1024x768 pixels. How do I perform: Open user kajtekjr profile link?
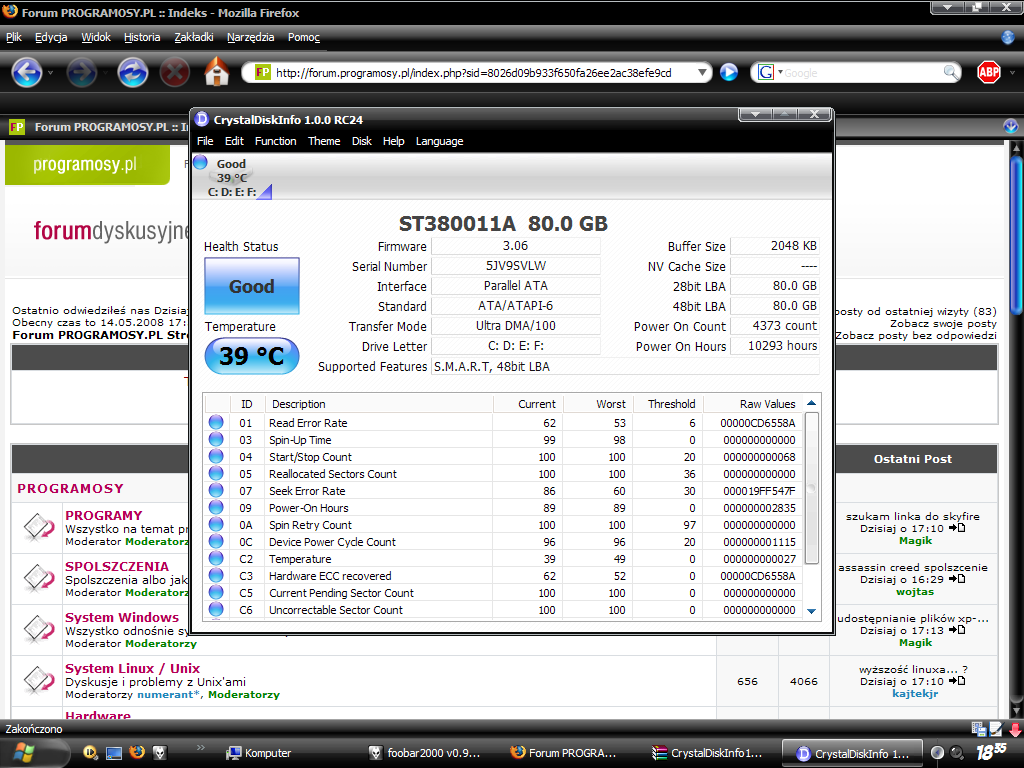click(915, 694)
